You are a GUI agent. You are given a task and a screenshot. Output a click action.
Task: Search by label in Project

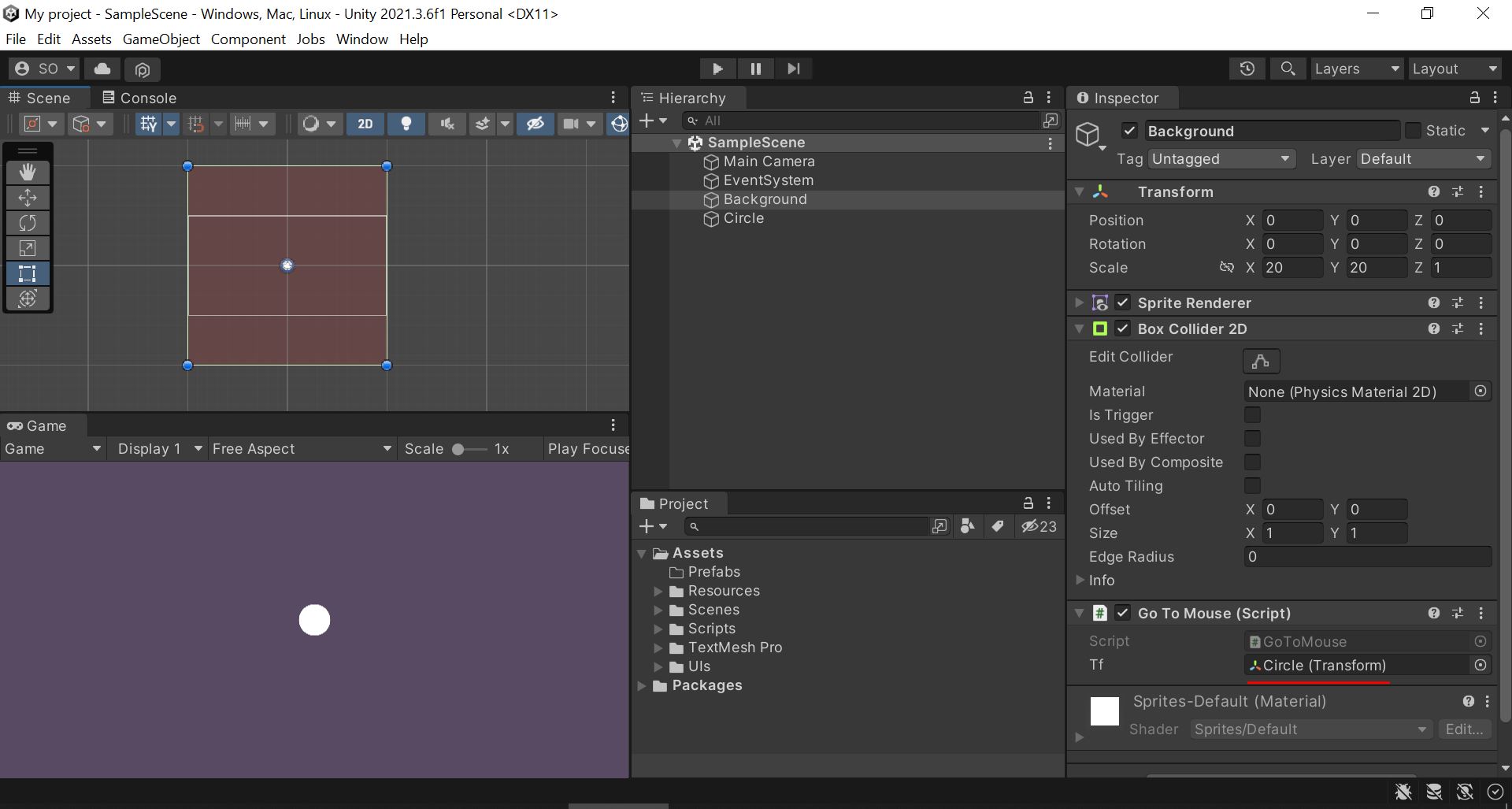coord(998,526)
